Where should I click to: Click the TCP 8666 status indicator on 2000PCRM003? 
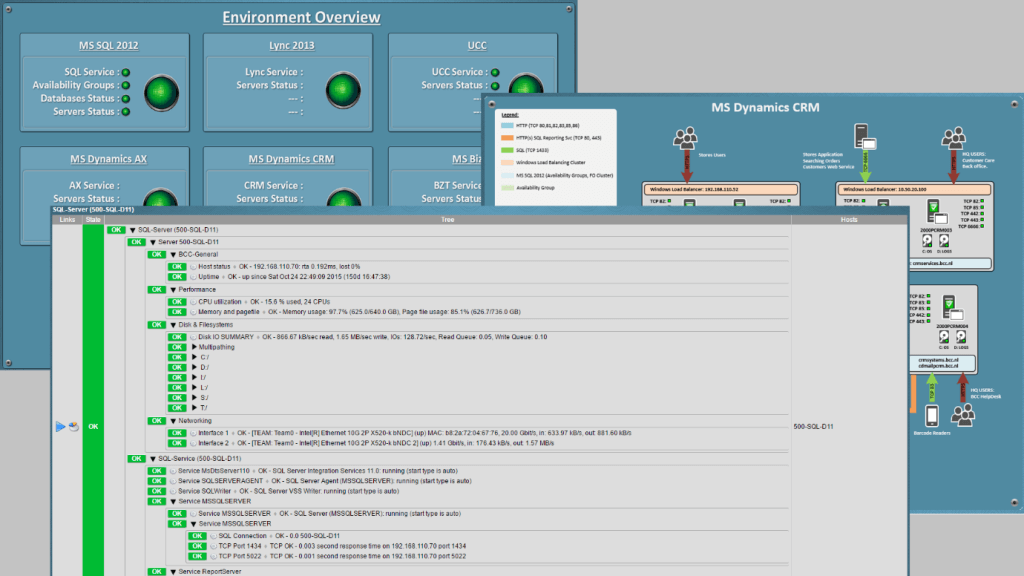click(982, 227)
